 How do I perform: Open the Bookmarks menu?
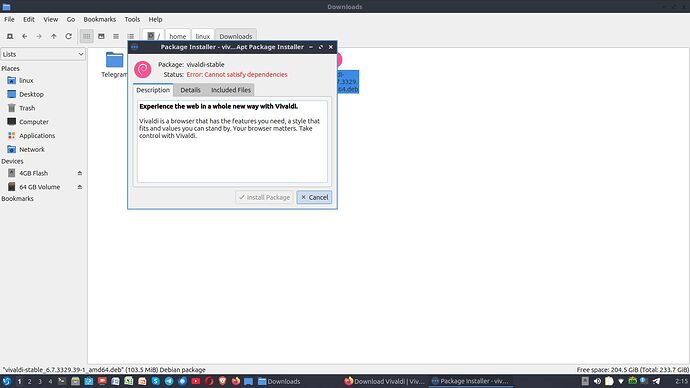[99, 19]
